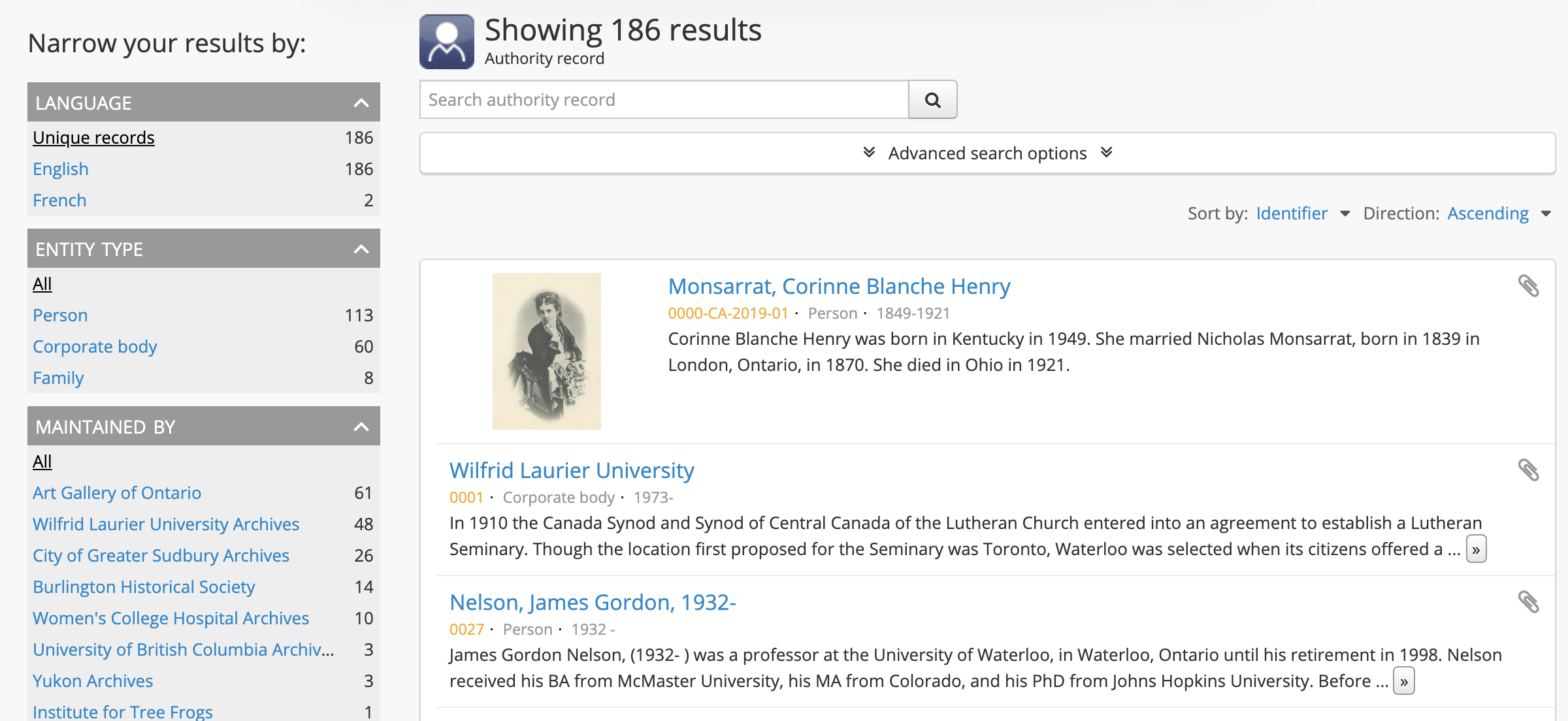The image size is (1568, 721).
Task: Filter entity type to Corporate body
Action: click(95, 347)
